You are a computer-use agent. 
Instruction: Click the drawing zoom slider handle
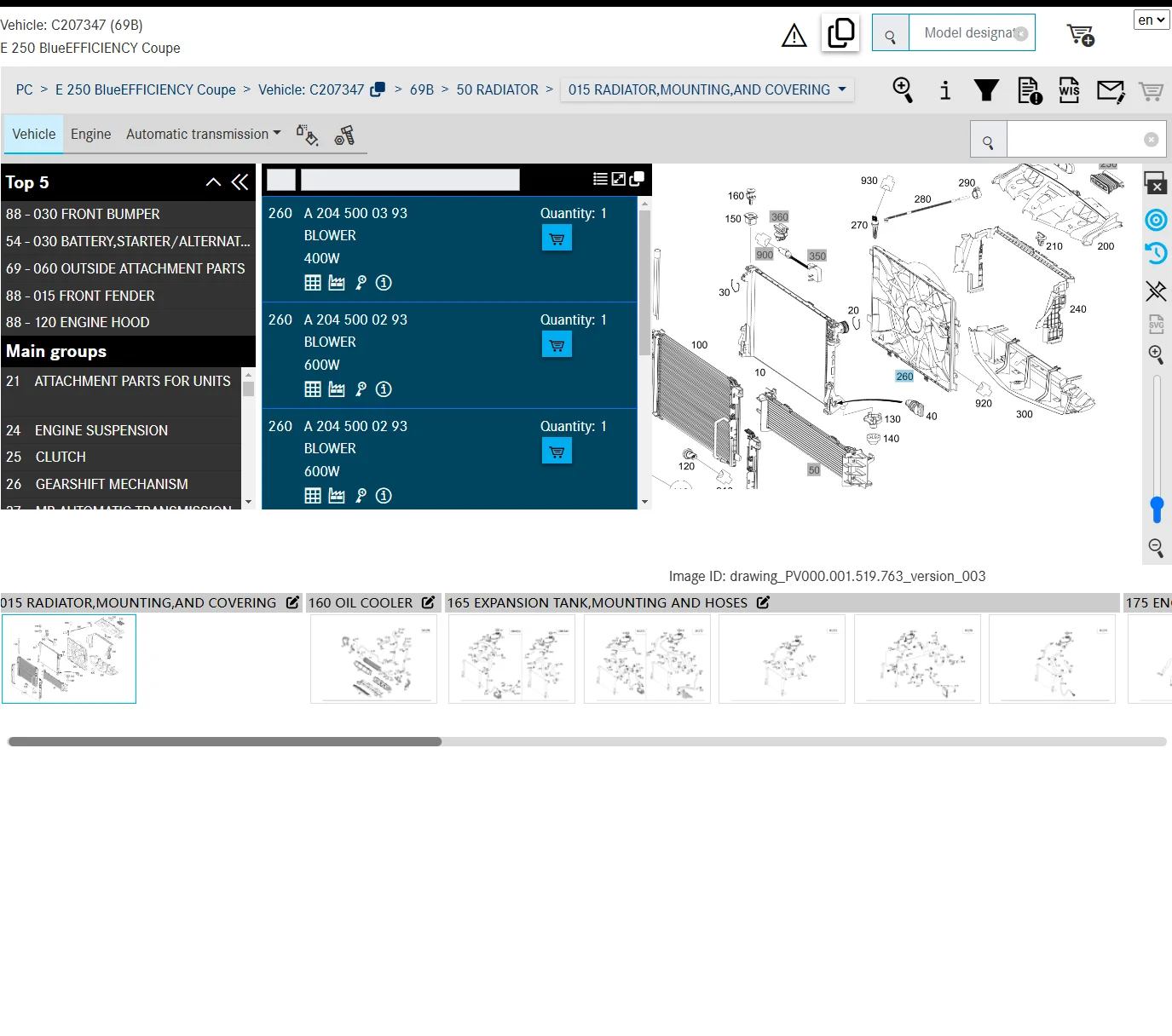point(1157,509)
